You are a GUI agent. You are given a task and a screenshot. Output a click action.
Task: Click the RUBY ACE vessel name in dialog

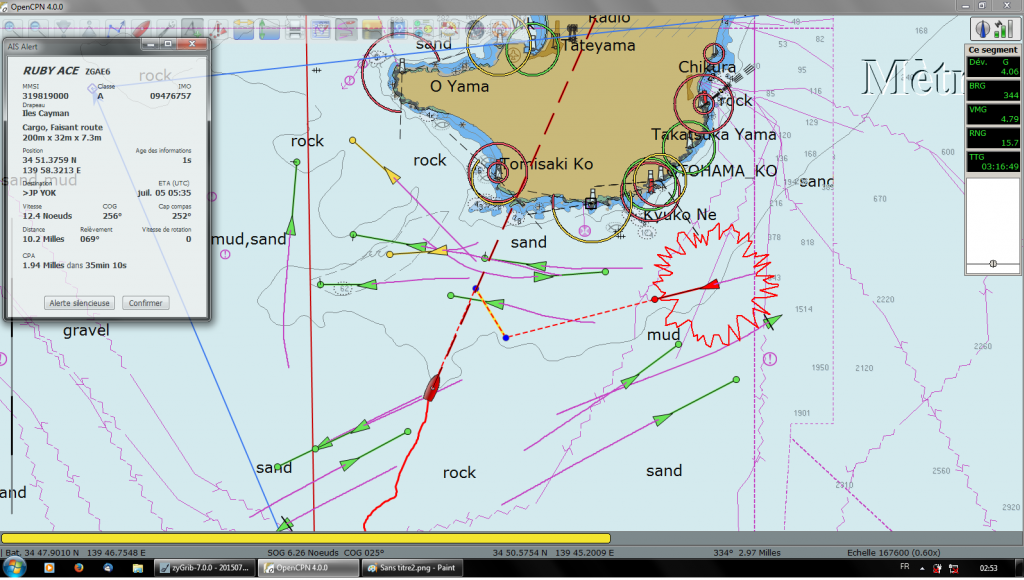[51, 71]
